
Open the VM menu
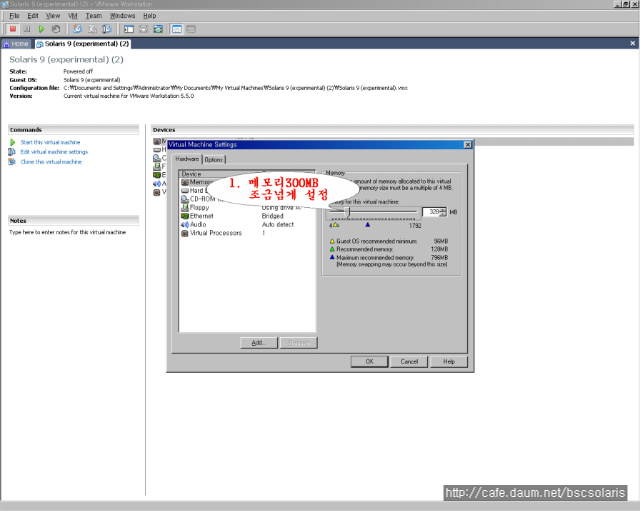[73, 16]
